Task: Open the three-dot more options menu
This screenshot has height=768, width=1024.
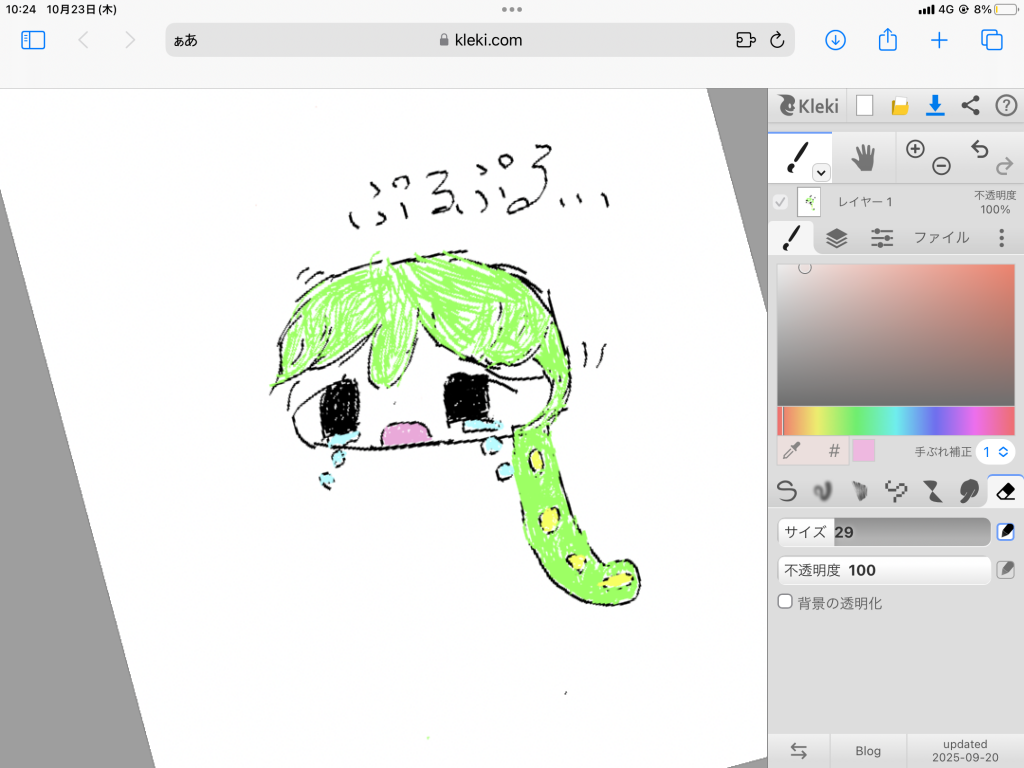Action: click(x=1001, y=238)
